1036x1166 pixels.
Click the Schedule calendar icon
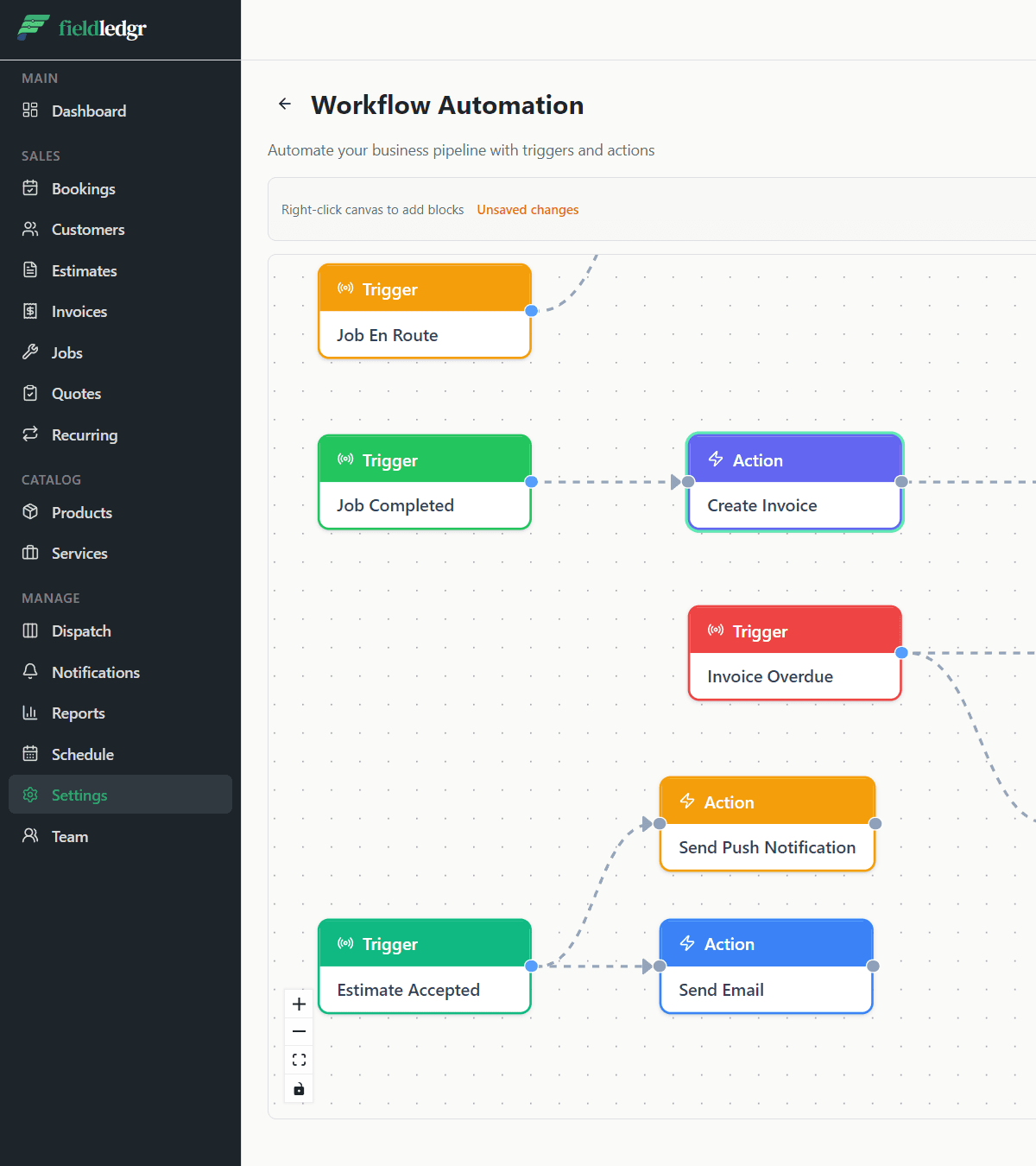pyautogui.click(x=30, y=753)
